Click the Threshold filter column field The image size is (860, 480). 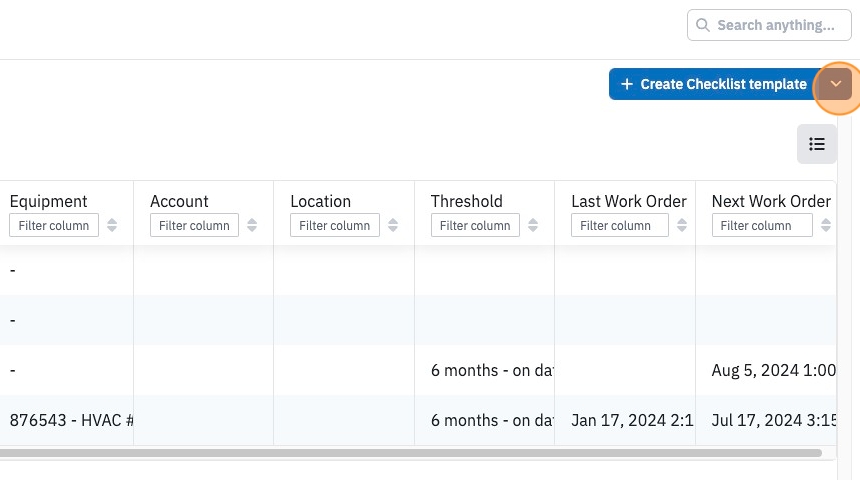coord(475,225)
